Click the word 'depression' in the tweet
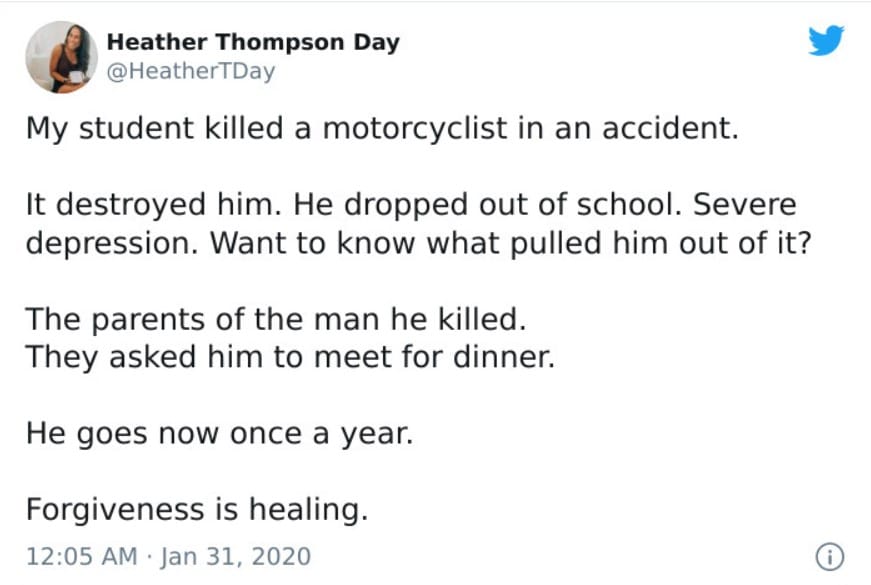This screenshot has height=585, width=871. pos(111,244)
